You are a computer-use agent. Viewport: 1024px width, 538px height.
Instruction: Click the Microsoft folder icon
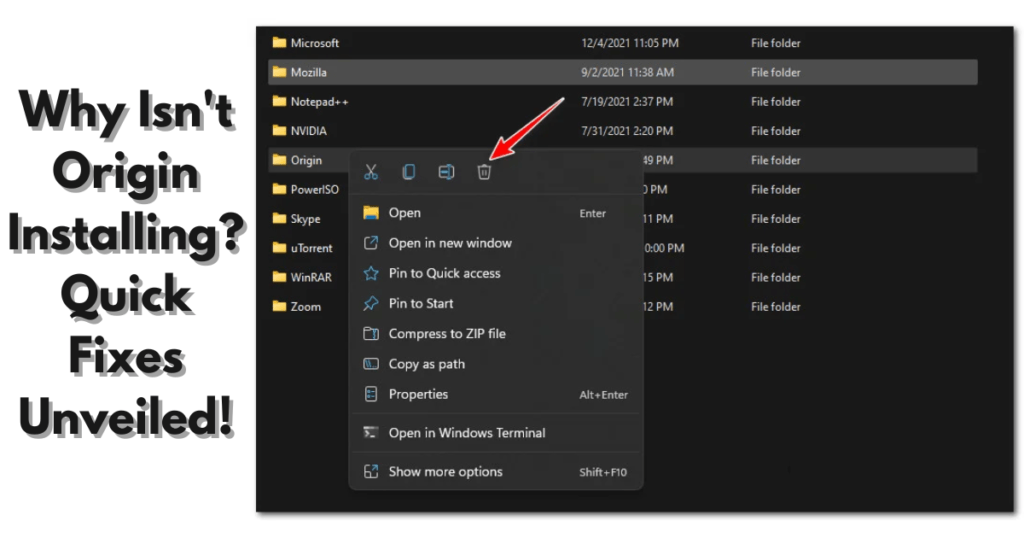click(x=280, y=42)
